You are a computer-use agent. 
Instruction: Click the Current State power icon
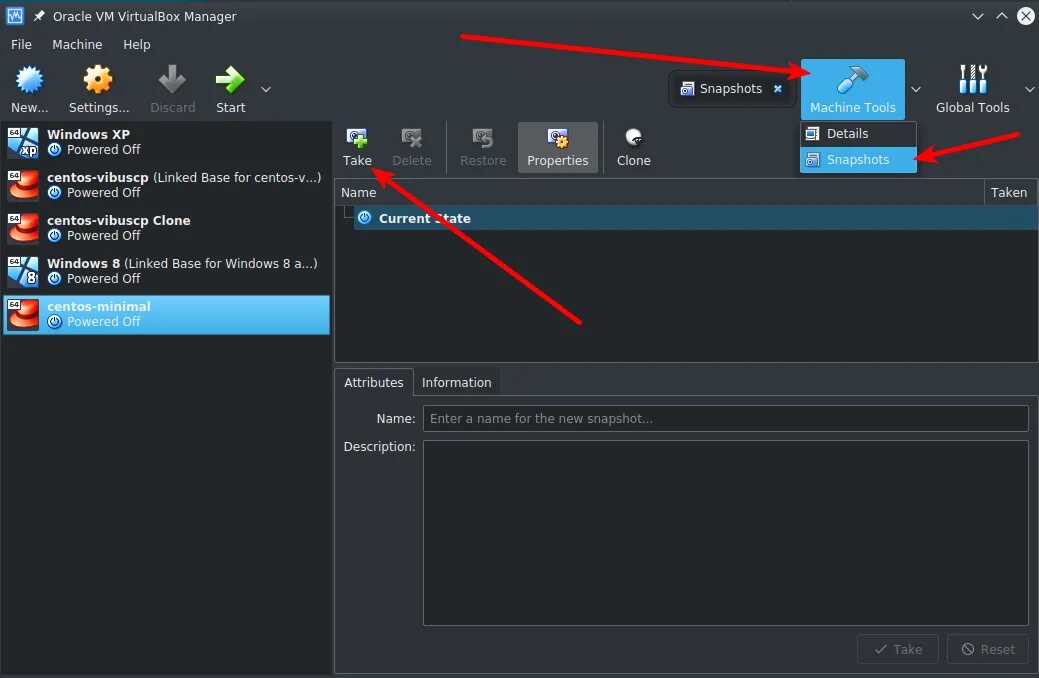364,217
